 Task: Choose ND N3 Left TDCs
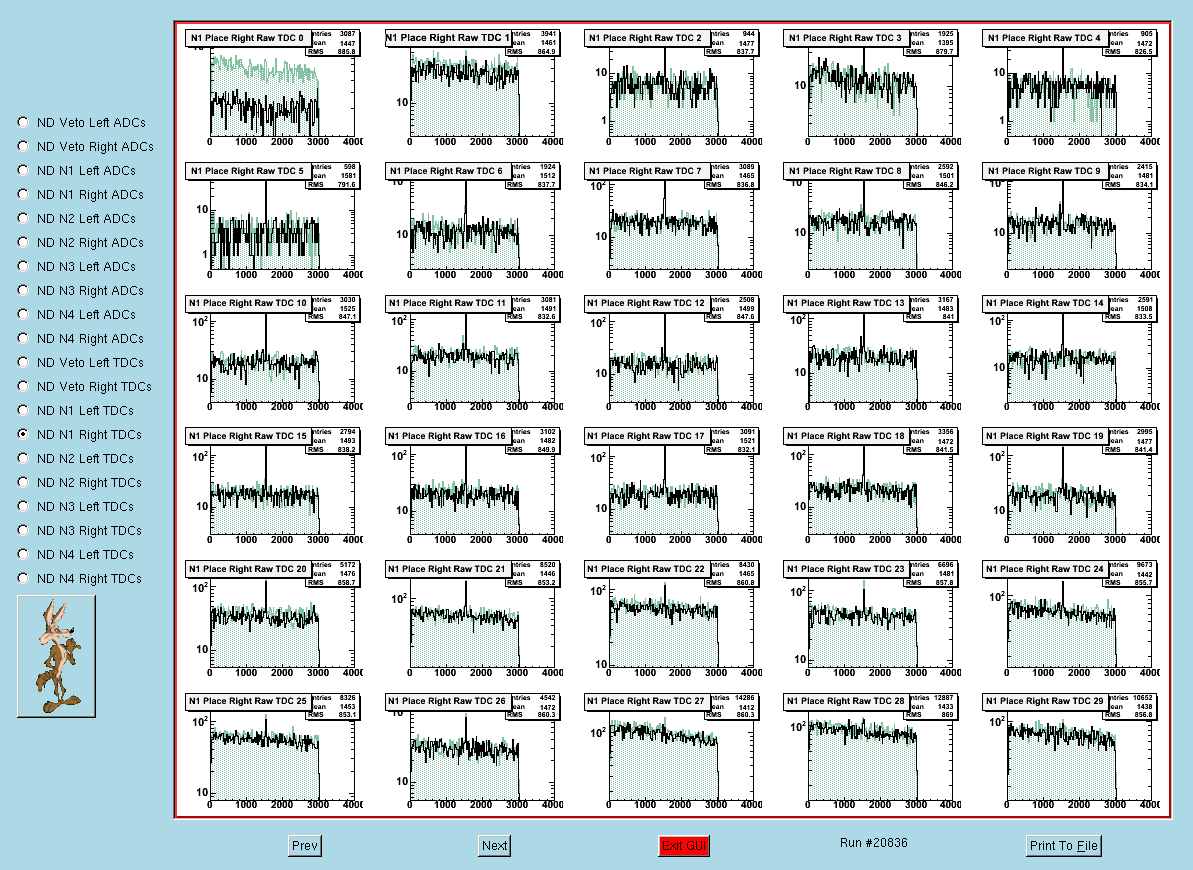click(23, 505)
